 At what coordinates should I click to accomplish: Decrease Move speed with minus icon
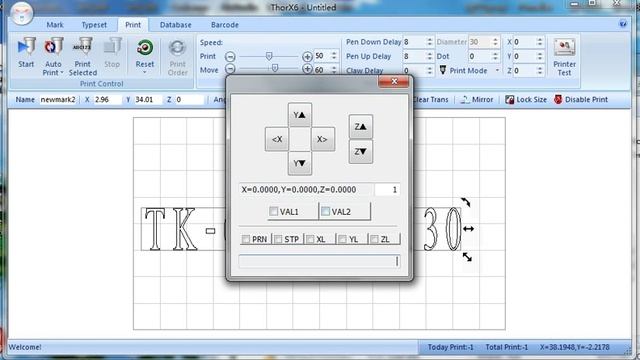point(230,69)
